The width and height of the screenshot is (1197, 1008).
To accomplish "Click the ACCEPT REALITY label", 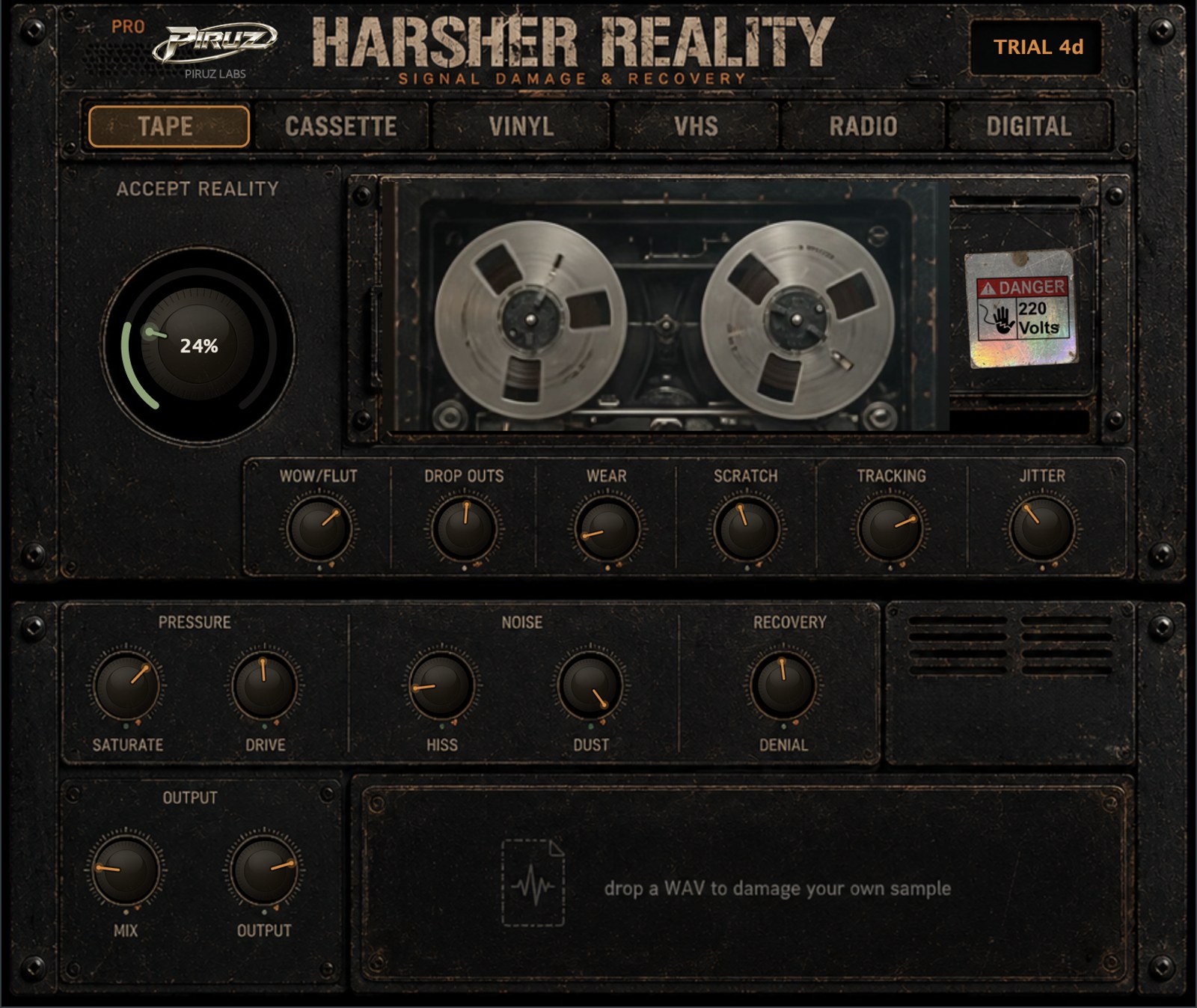I will point(198,189).
